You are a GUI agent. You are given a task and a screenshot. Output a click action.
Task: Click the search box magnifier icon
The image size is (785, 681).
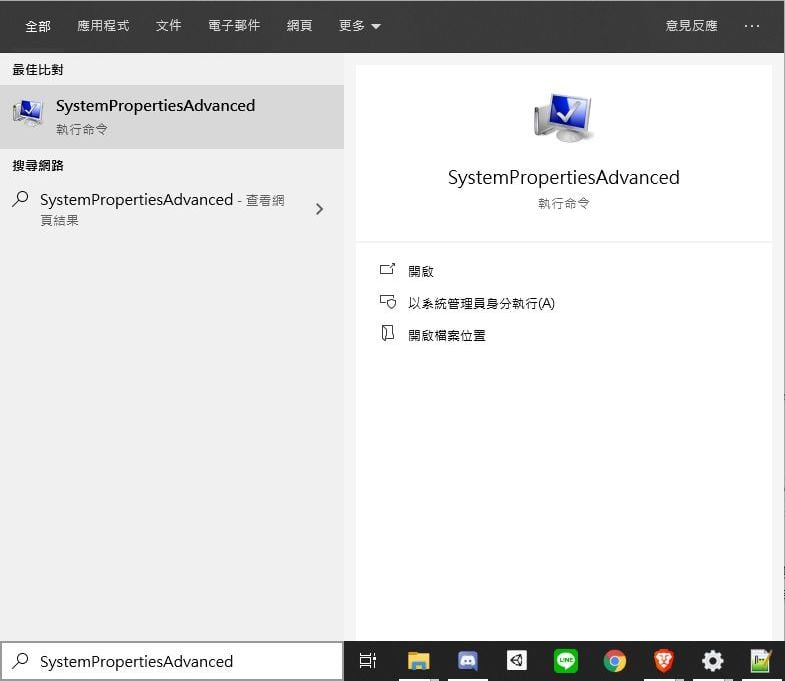[x=20, y=661]
